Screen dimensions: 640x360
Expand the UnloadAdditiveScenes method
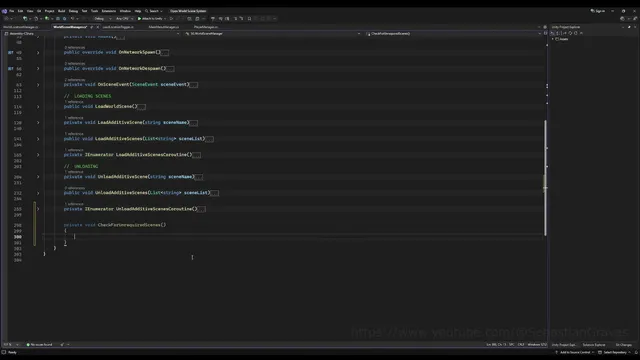tap(38, 193)
